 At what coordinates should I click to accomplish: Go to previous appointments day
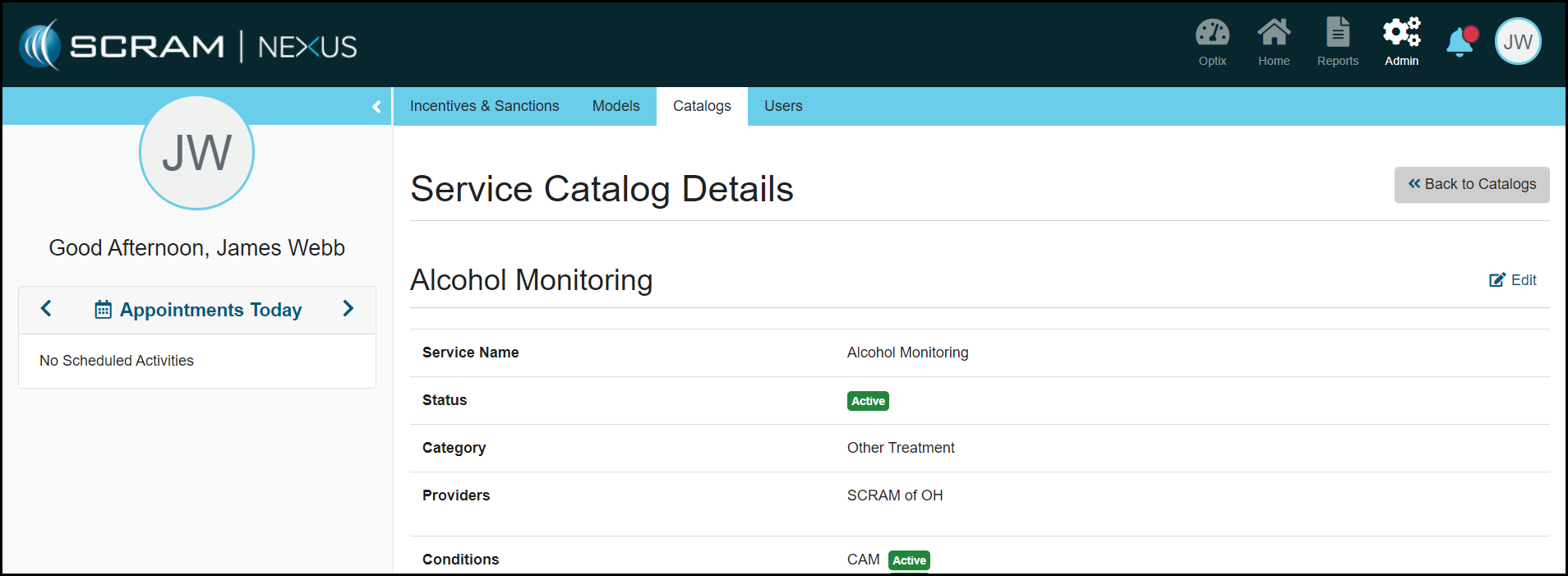coord(47,309)
